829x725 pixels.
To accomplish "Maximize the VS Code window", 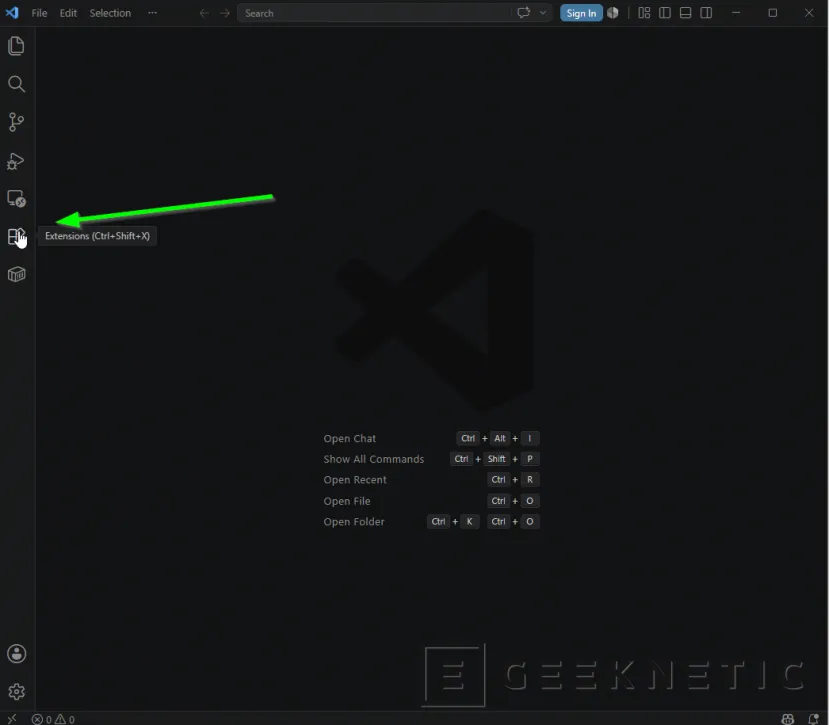I will (772, 13).
